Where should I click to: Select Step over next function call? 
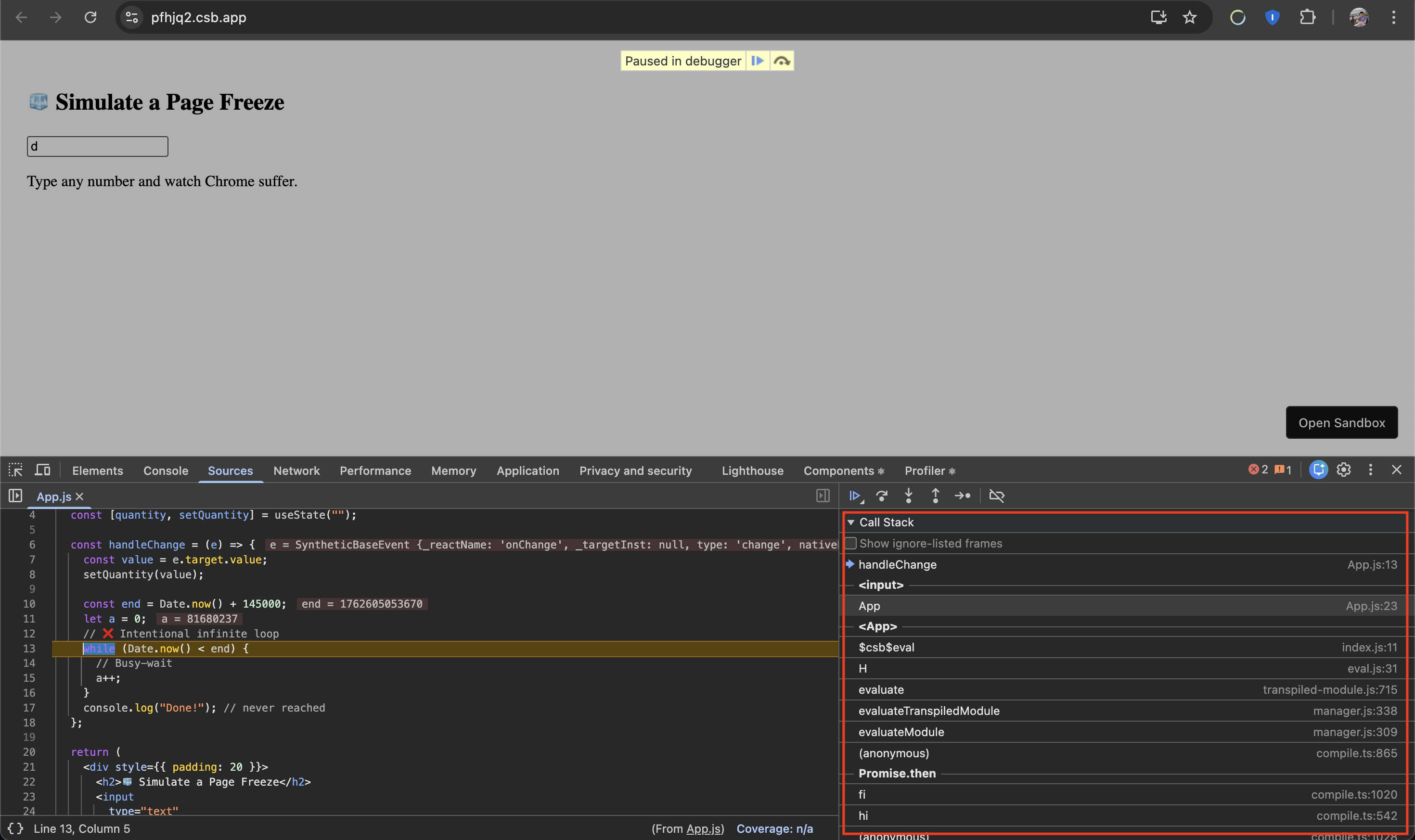pos(882,495)
